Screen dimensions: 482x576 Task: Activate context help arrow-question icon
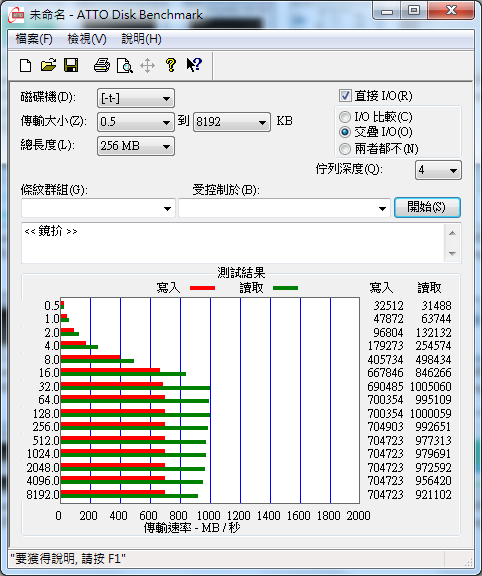click(194, 65)
